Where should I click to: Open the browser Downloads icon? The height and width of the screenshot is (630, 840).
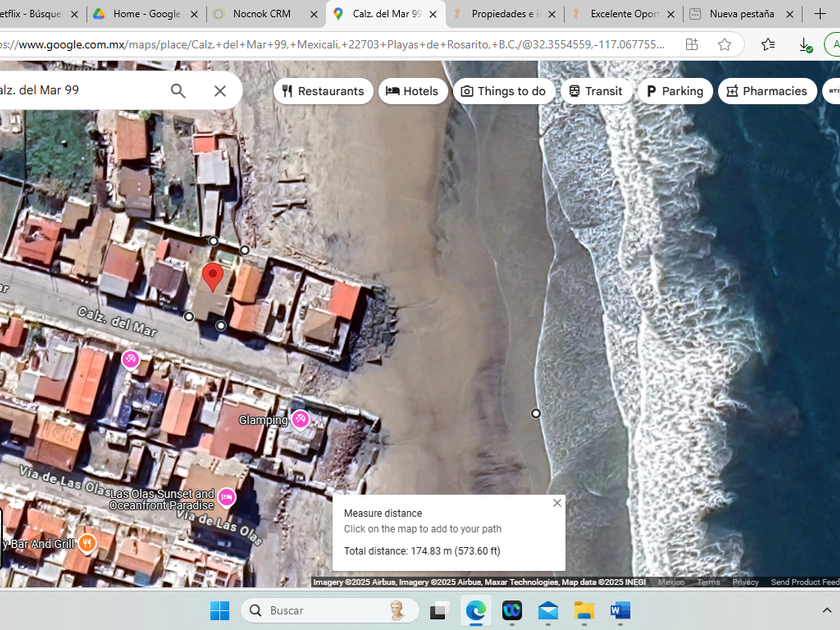coord(805,45)
